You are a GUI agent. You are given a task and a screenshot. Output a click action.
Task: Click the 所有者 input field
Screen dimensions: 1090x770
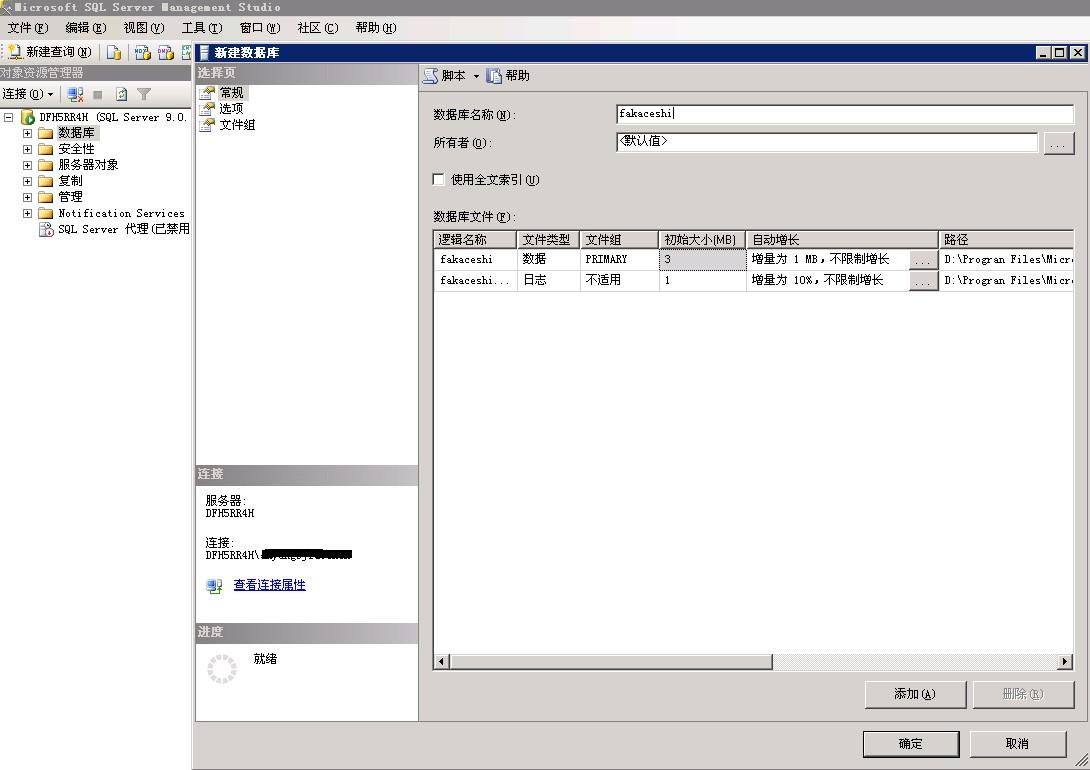click(x=827, y=142)
